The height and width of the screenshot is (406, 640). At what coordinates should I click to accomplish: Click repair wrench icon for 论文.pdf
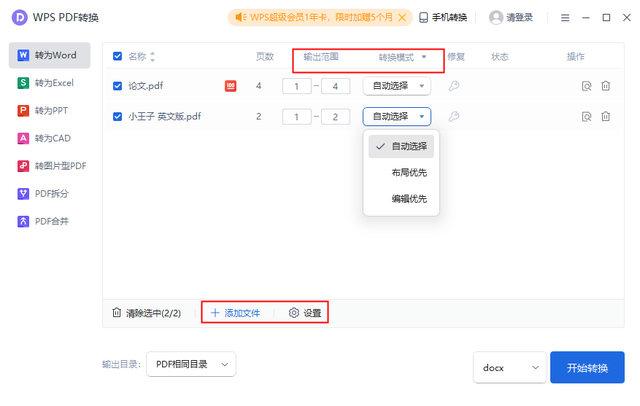tap(454, 86)
